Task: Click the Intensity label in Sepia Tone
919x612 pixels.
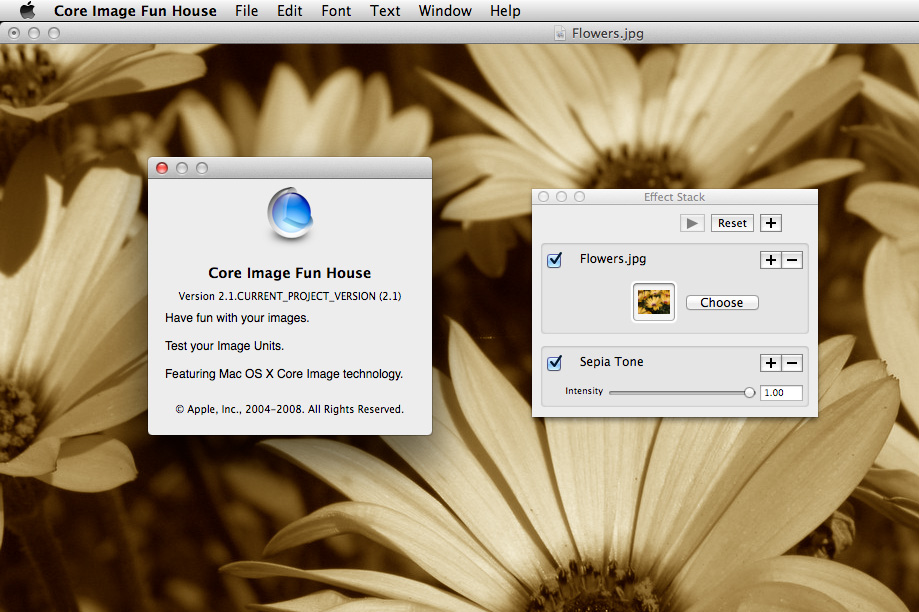Action: pyautogui.click(x=584, y=391)
